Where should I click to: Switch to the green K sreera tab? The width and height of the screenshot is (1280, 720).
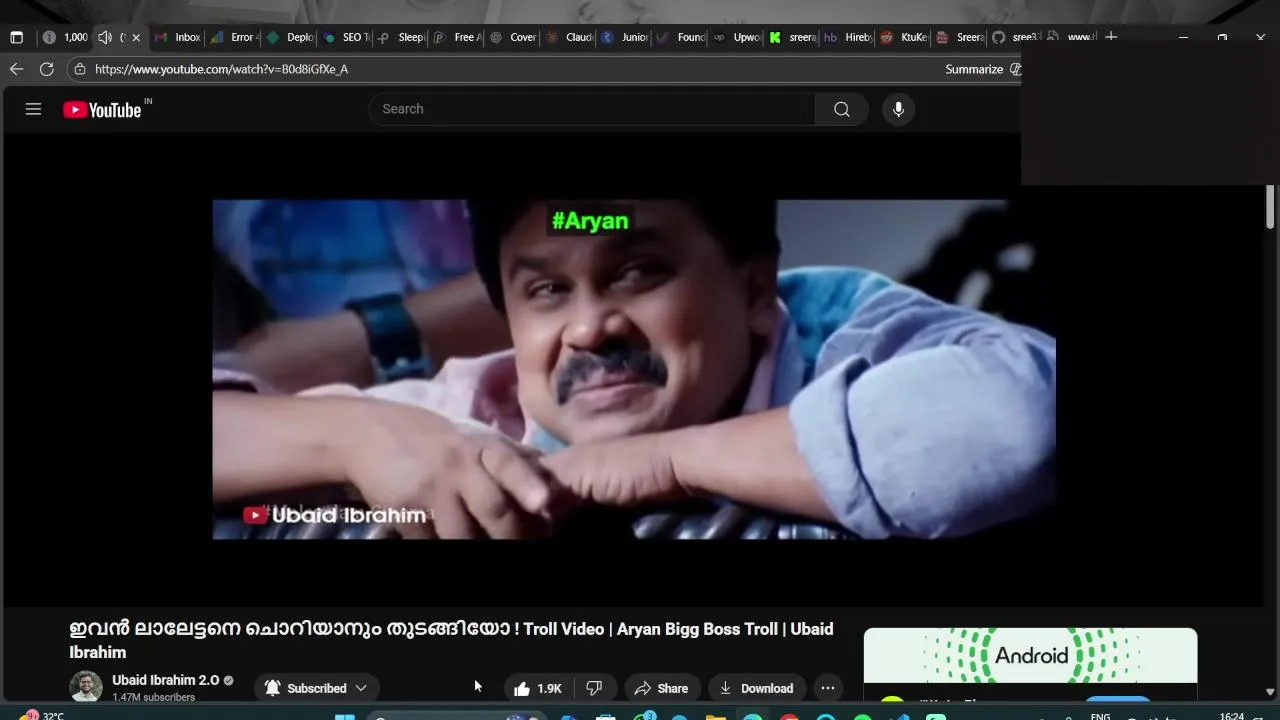pos(792,37)
